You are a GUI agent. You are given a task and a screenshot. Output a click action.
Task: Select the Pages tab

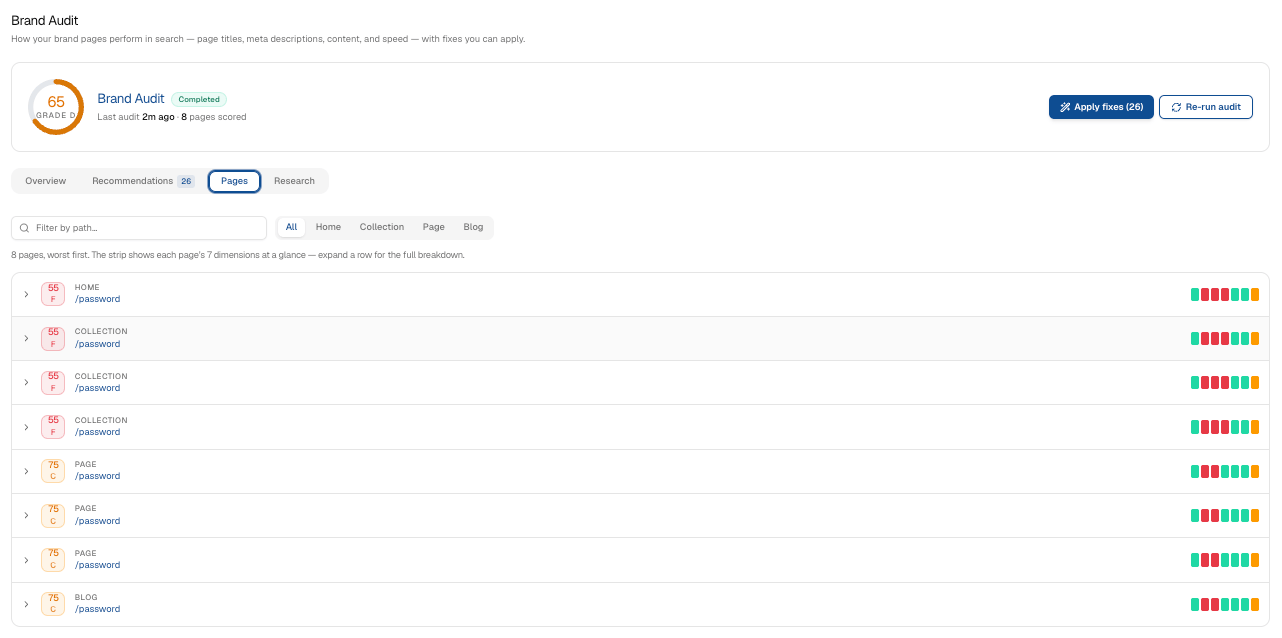click(234, 181)
